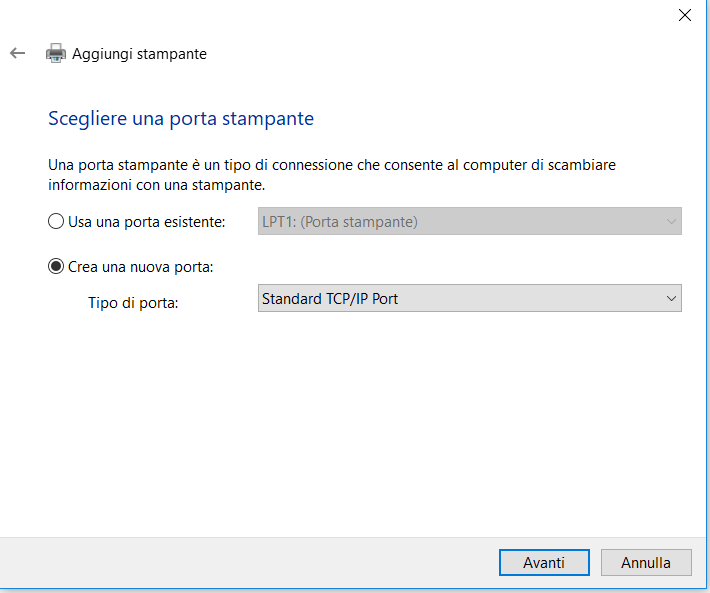Viewport: 710px width, 593px height.
Task: Click the 'Scegliere una porta stampante' heading
Action: (x=181, y=119)
